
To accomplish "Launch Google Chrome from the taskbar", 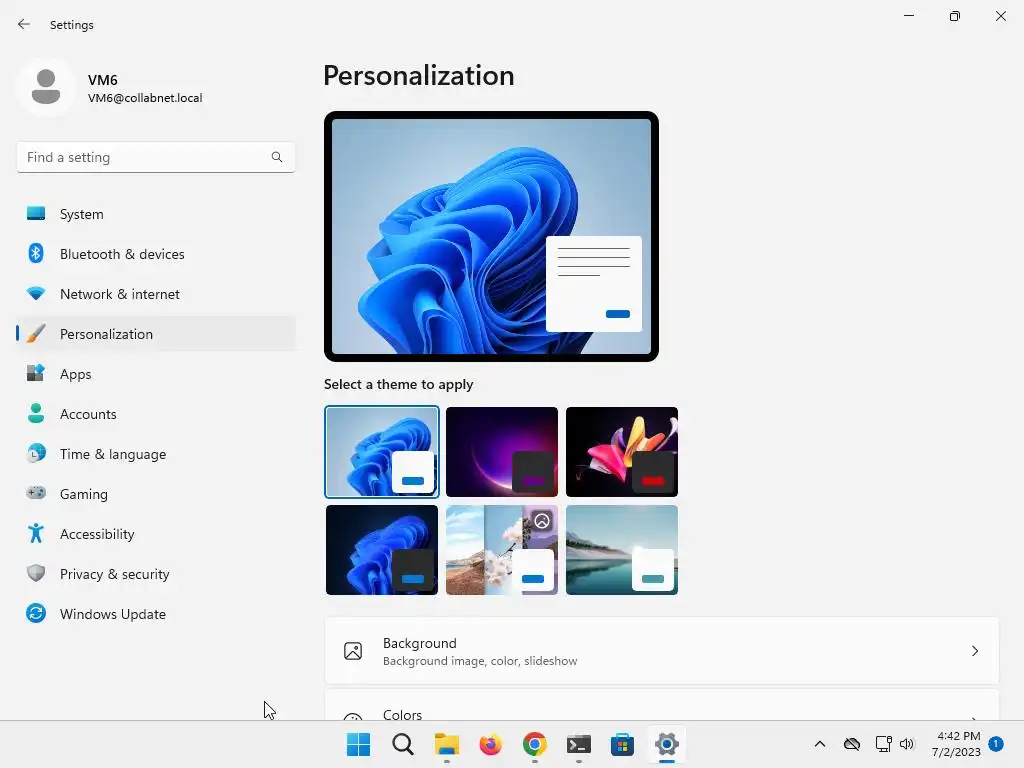I will 534,744.
